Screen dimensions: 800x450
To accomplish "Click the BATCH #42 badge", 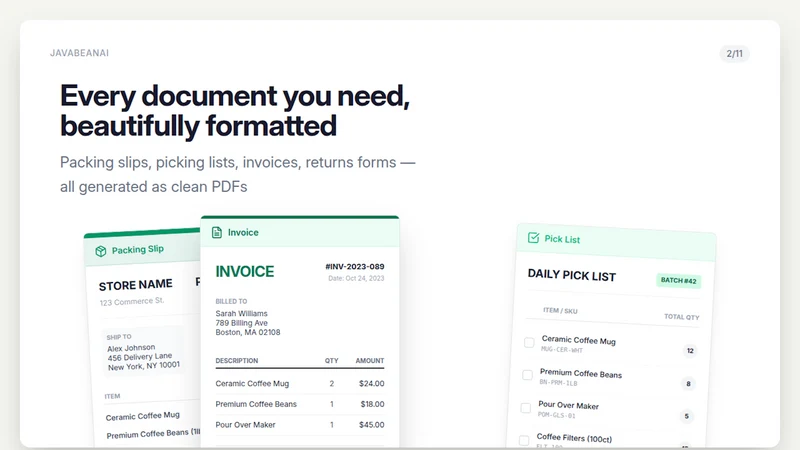I will pyautogui.click(x=679, y=281).
